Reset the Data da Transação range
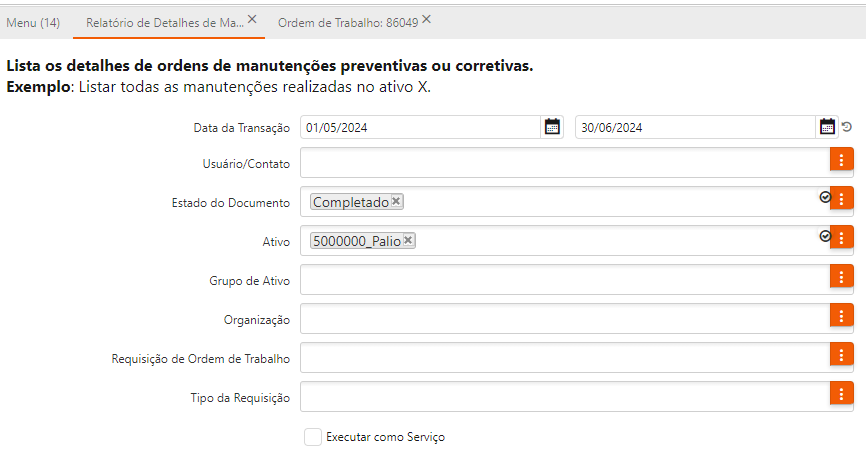 tap(847, 127)
